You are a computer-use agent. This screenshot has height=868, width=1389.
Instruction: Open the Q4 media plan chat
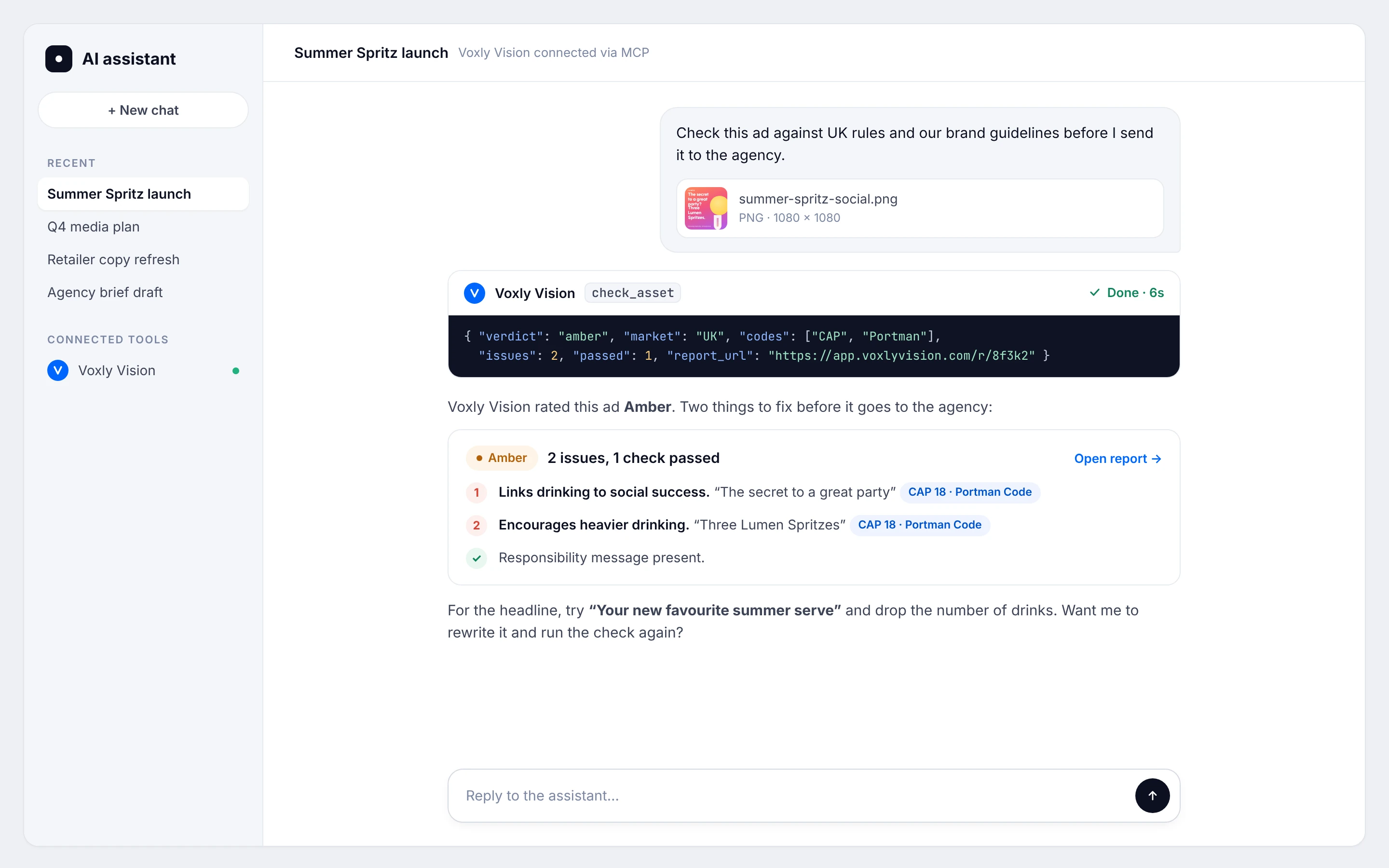pyautogui.click(x=143, y=227)
